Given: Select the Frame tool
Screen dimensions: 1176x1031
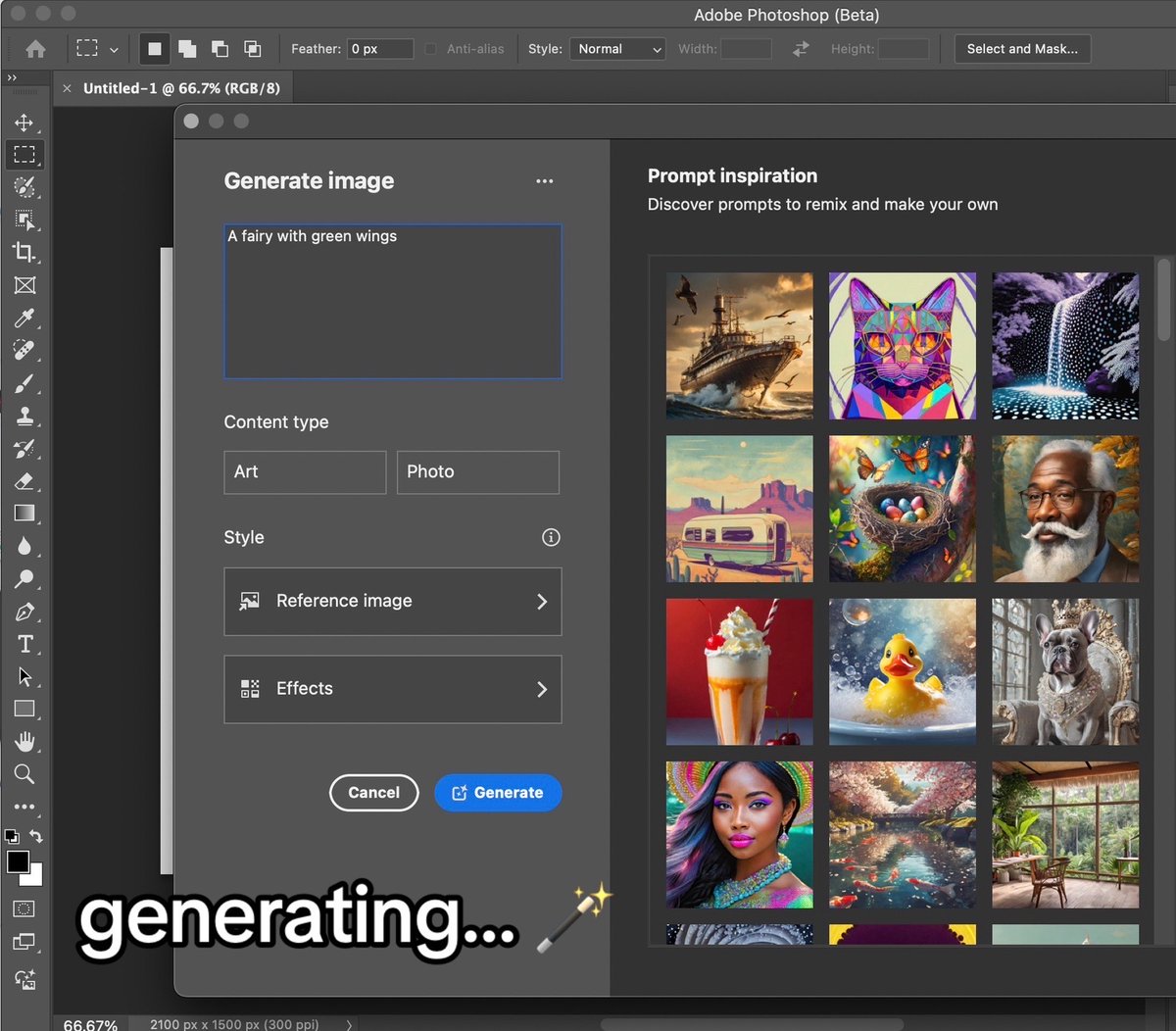Looking at the screenshot, I should tap(24, 285).
